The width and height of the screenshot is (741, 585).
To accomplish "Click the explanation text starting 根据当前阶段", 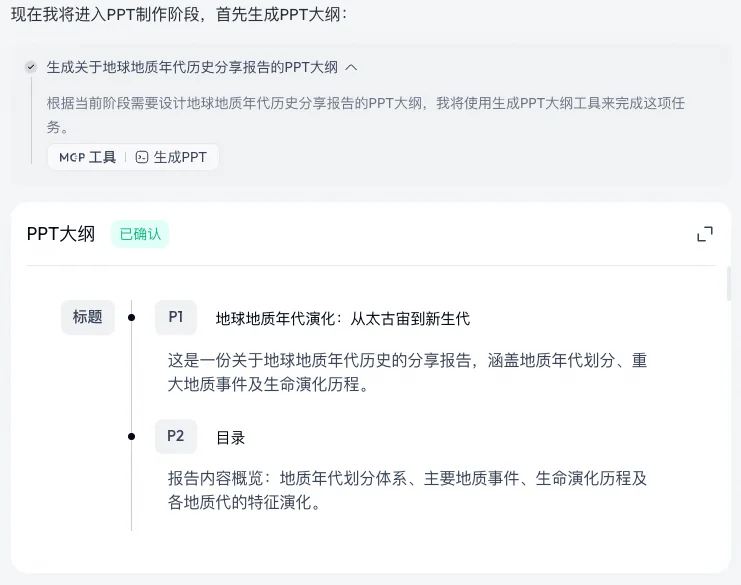I will [x=365, y=115].
